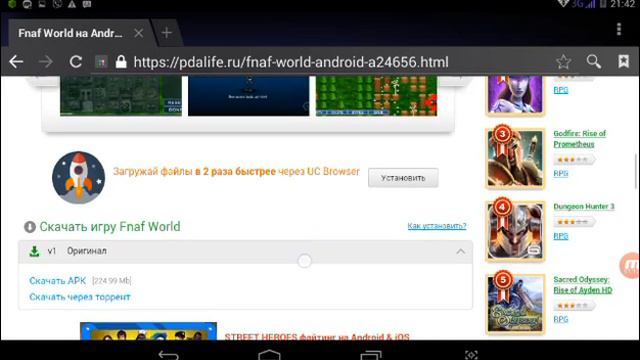Click the URL address field
Screen dimensions: 640x360
[291, 62]
